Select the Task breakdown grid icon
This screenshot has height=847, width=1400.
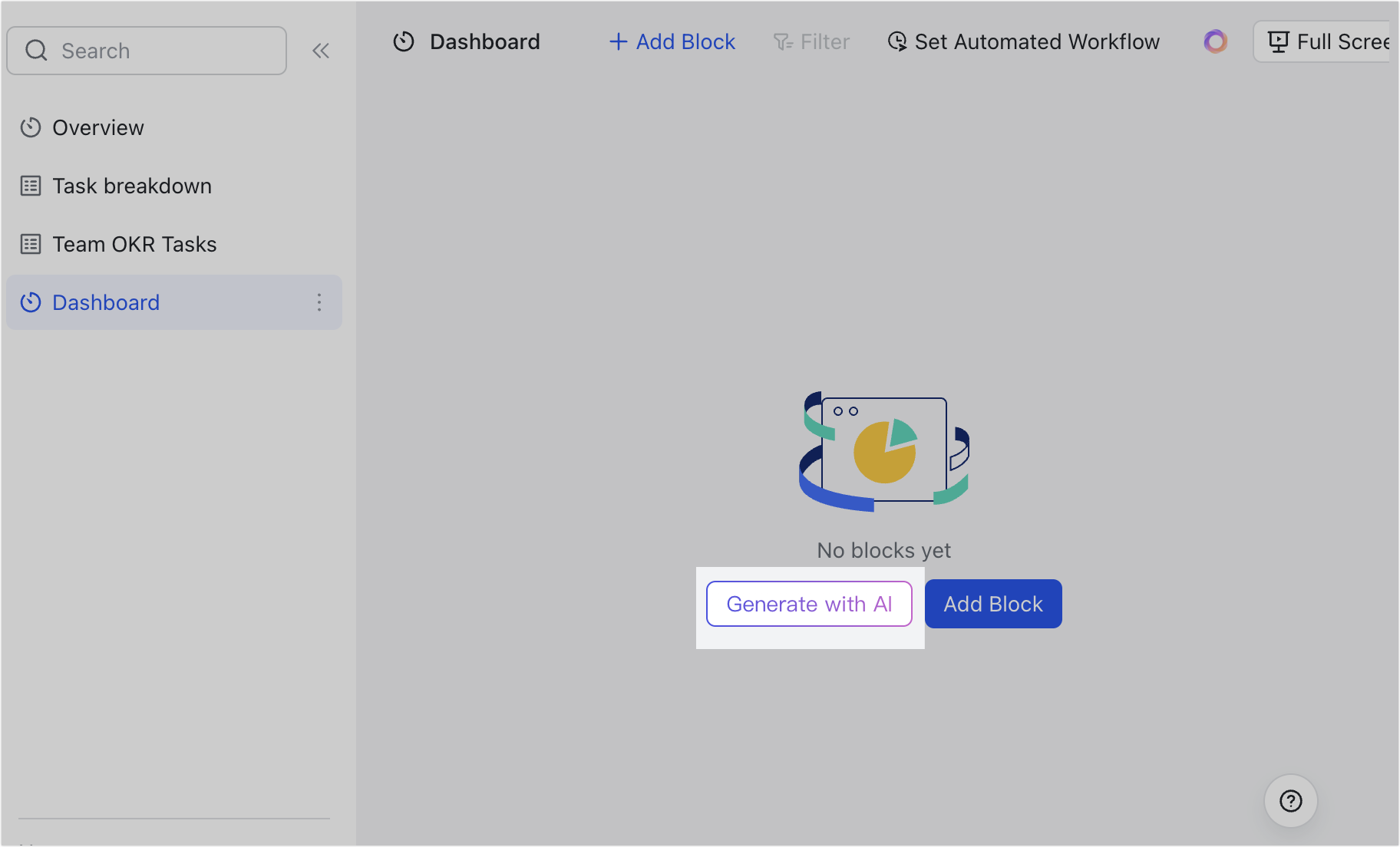(x=31, y=186)
